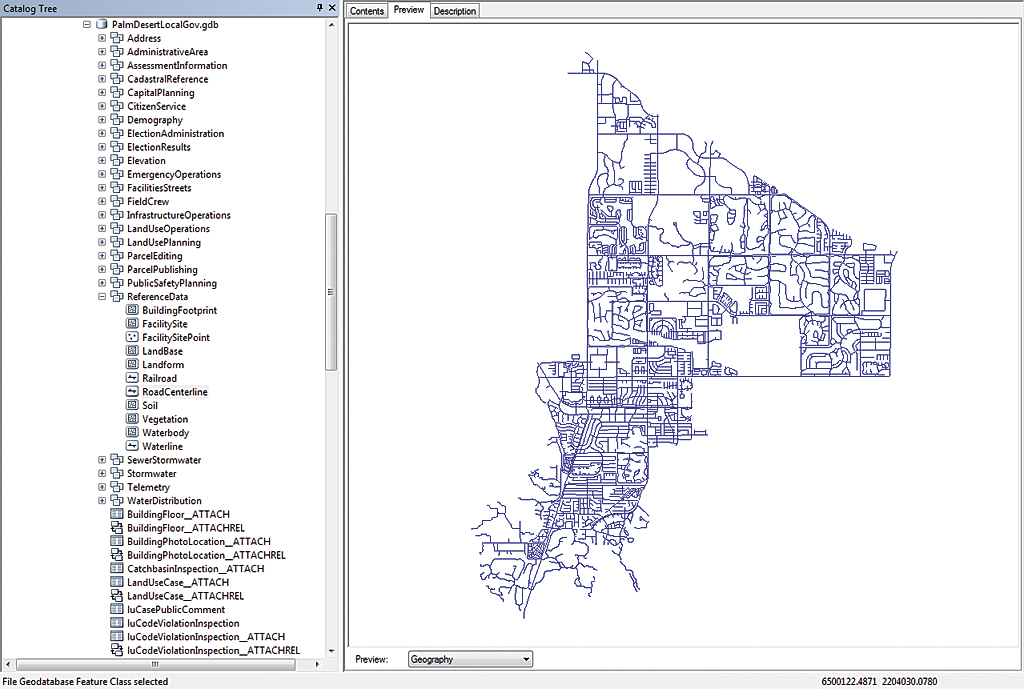
Task: Click the 'File Geodatabase Feature Class selected' status text
Action: [85, 681]
